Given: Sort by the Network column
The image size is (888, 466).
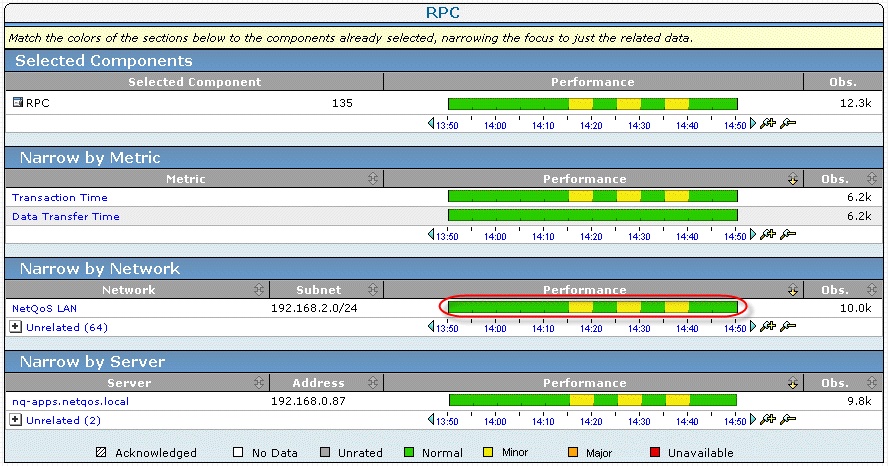Looking at the screenshot, I should pos(259,290).
